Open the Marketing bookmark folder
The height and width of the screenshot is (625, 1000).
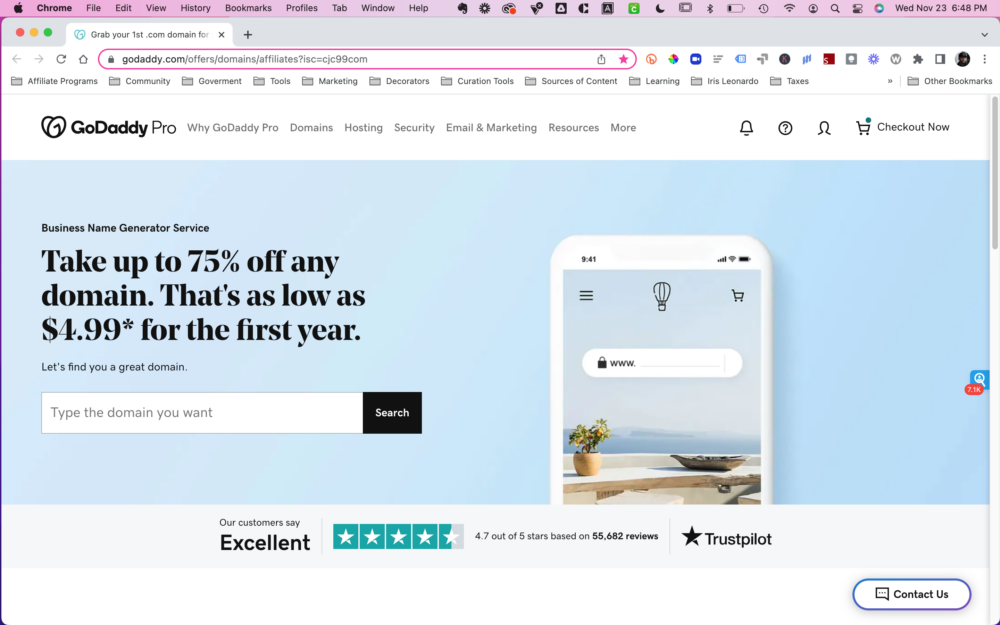[x=330, y=81]
